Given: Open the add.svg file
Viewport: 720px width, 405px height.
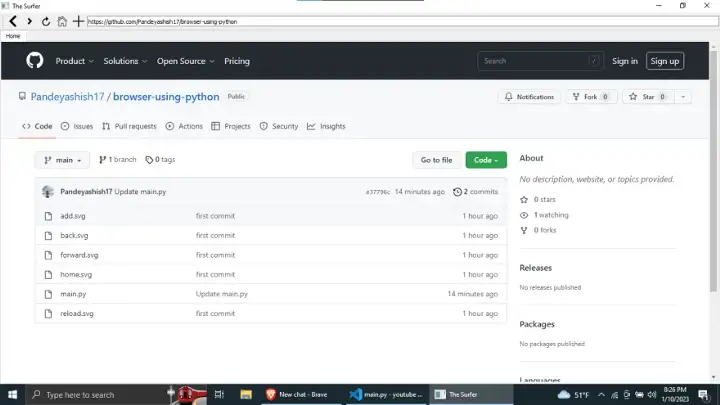Looking at the screenshot, I should tap(73, 216).
